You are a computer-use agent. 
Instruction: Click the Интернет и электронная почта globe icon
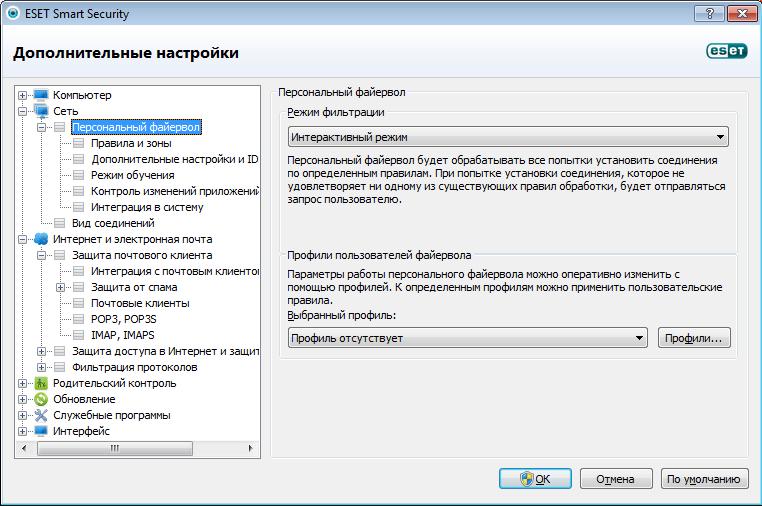coord(41,239)
